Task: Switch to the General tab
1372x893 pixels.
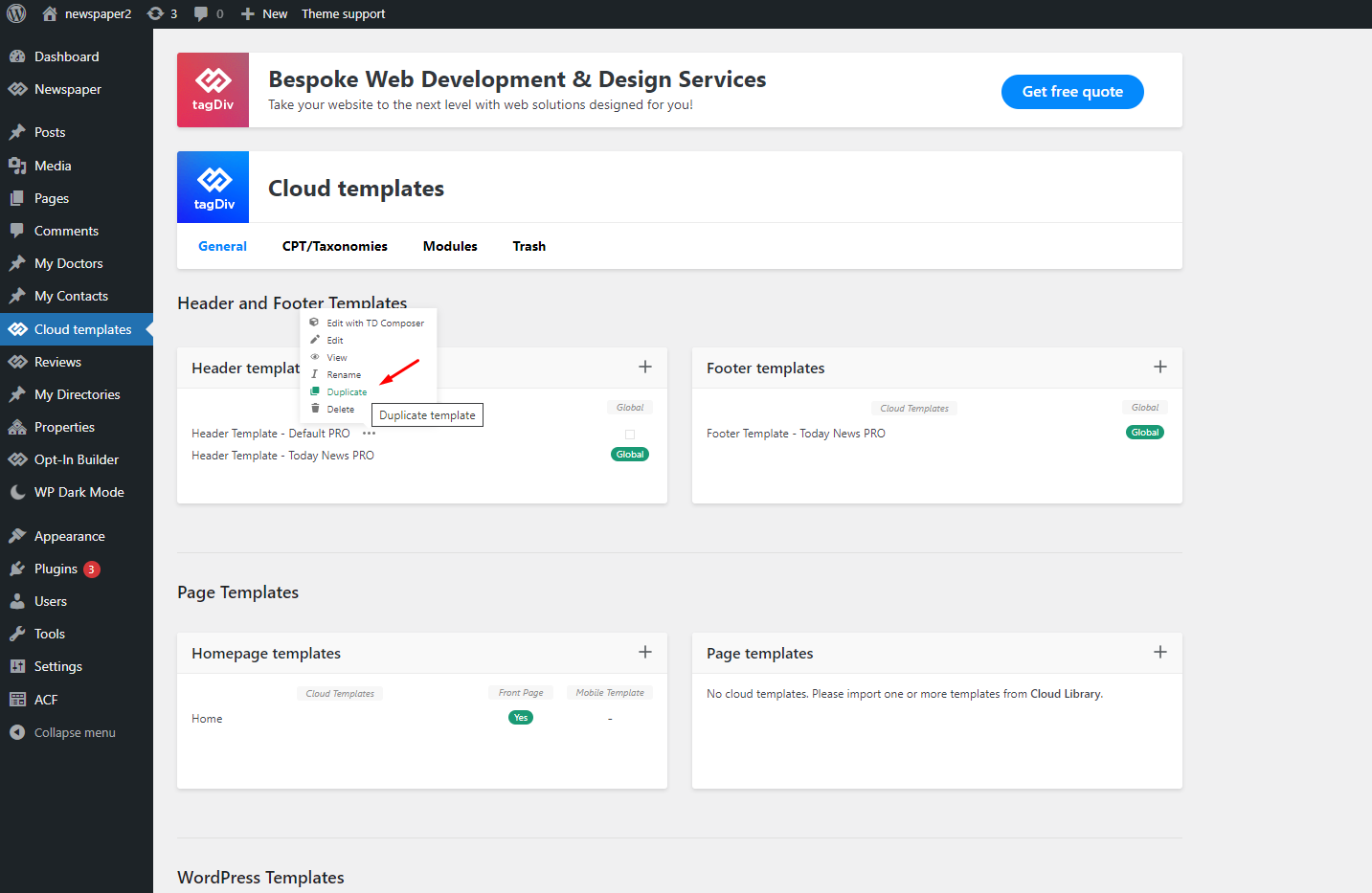Action: coord(222,246)
